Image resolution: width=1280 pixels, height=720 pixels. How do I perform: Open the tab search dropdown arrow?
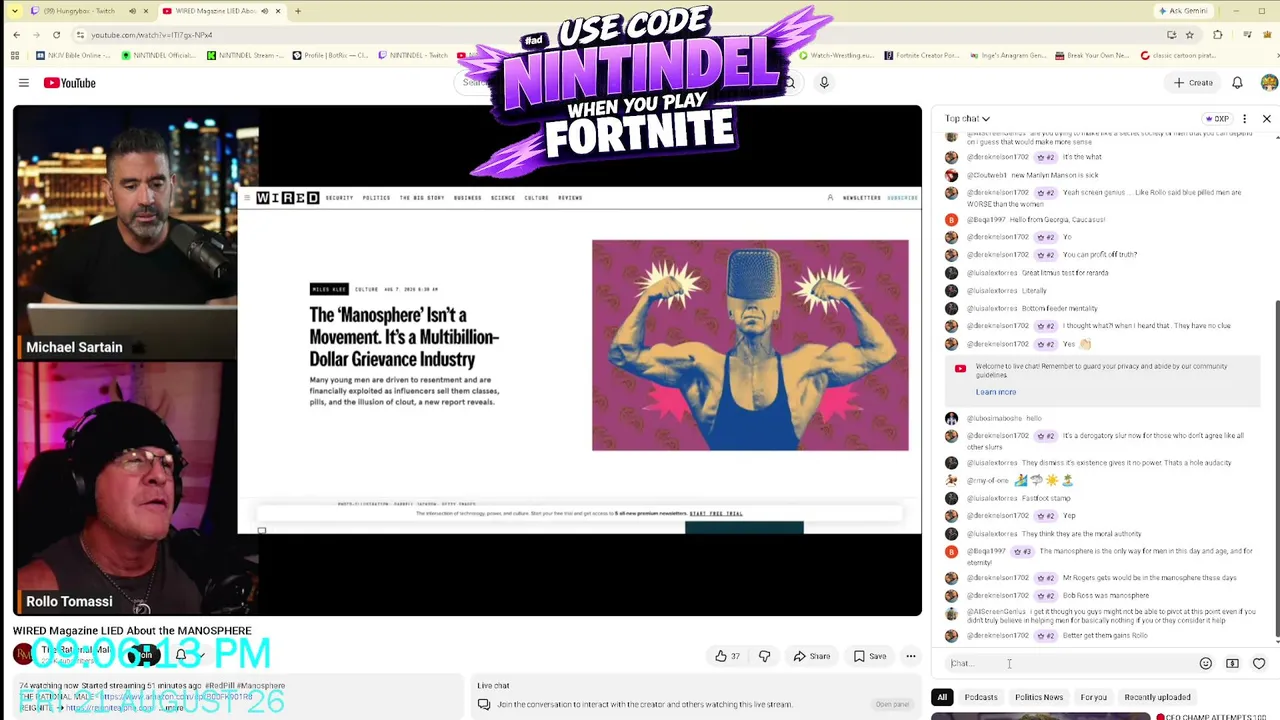(x=14, y=11)
